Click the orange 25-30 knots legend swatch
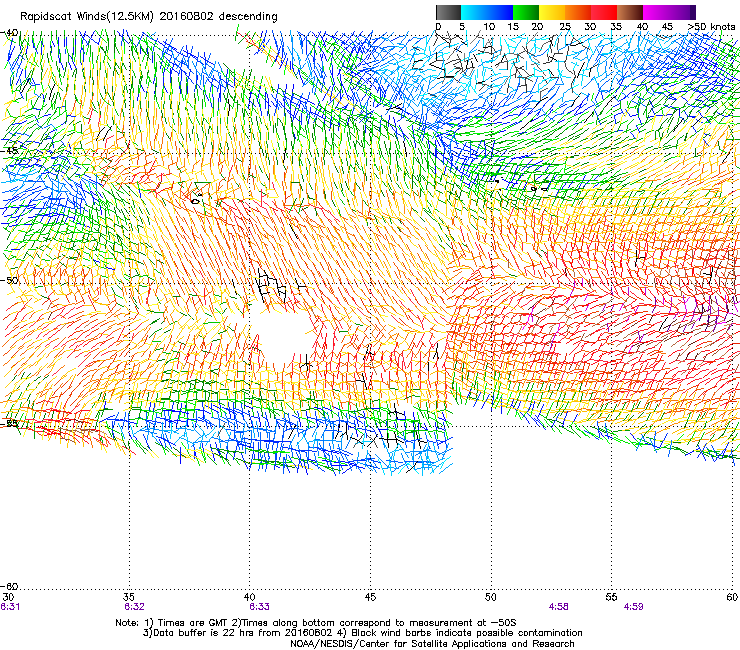 [x=578, y=12]
